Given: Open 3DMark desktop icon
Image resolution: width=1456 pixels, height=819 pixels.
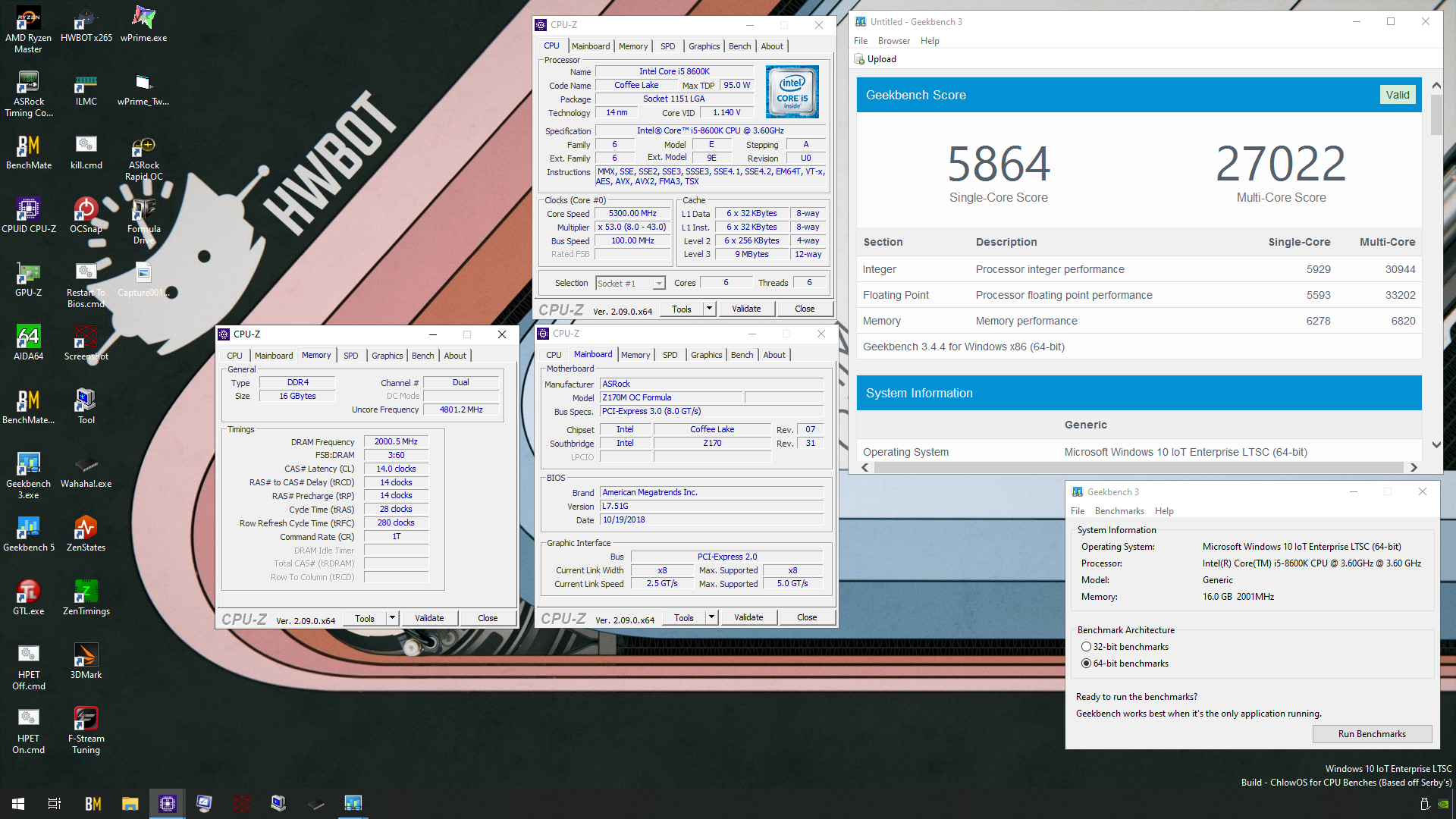Looking at the screenshot, I should 86,661.
